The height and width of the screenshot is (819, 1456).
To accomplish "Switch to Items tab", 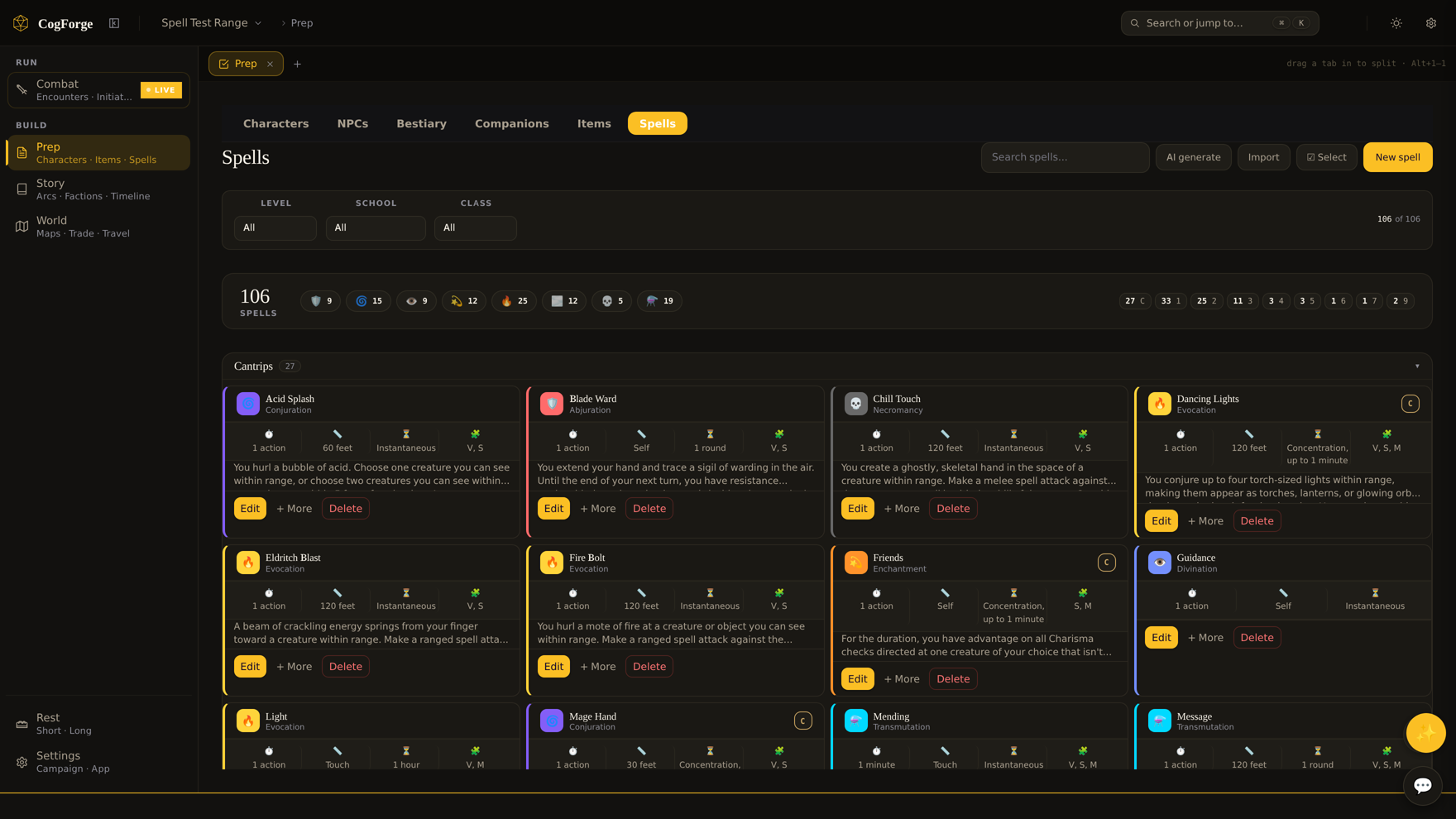I will 594,123.
